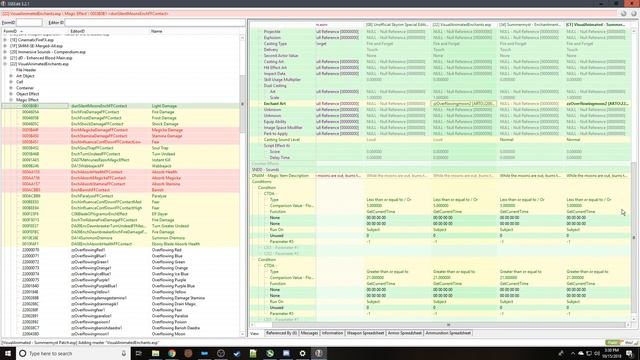Screen dimensions: 640x360
Task: Sort by the EditorID column header
Action: [109, 31]
